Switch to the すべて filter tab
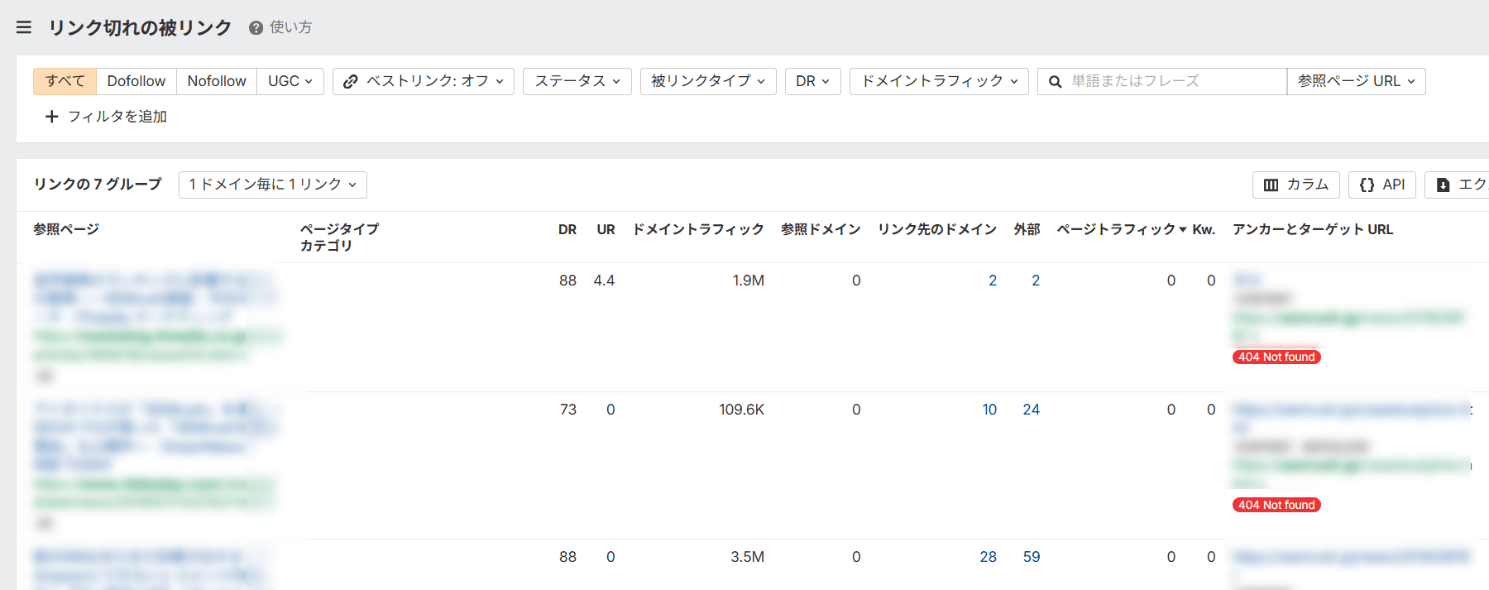Screen dimensions: 1489x590 click(64, 81)
